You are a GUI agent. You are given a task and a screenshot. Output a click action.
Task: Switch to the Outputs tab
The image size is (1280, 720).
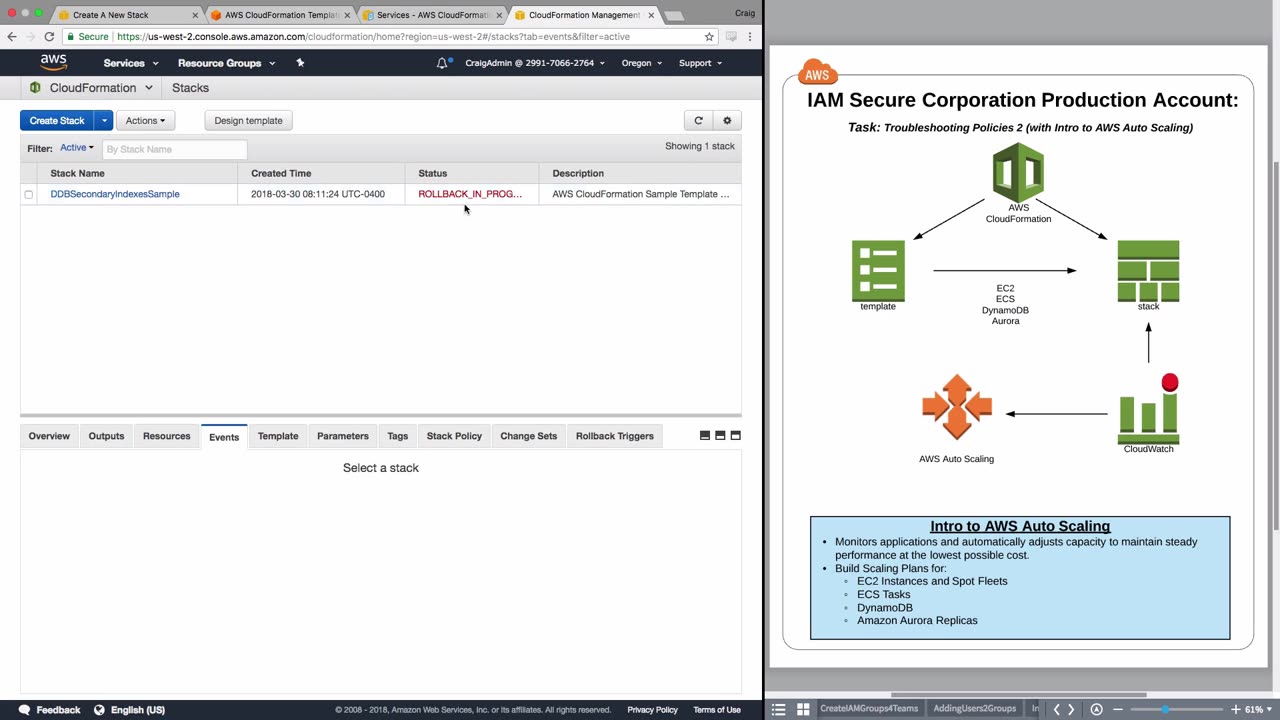point(106,436)
